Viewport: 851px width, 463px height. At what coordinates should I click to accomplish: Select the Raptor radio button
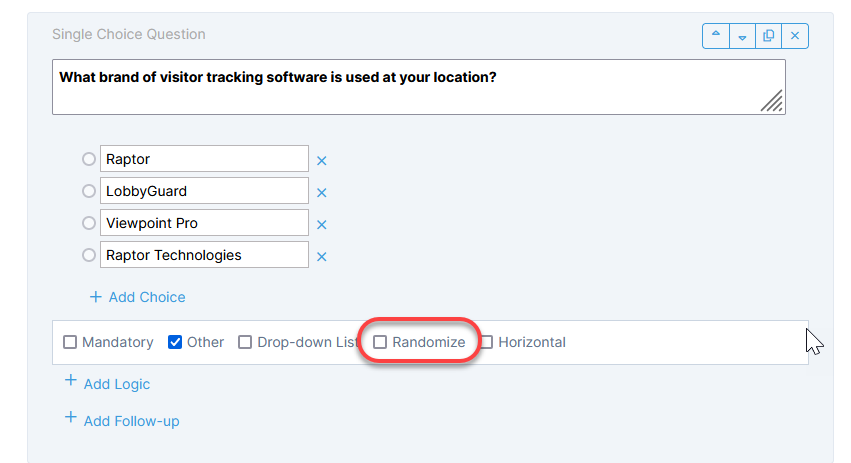coord(89,159)
